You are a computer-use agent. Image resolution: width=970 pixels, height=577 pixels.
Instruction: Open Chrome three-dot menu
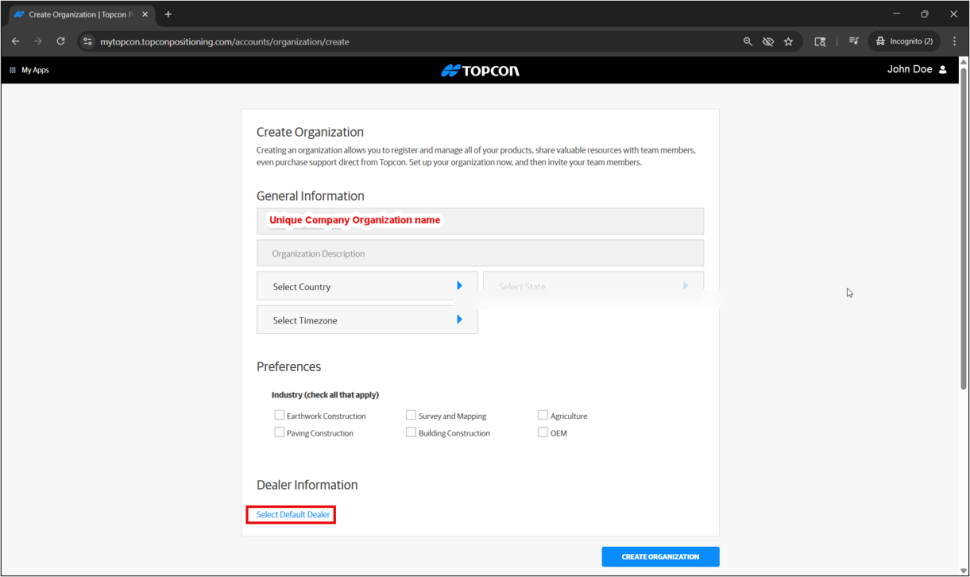coord(954,42)
